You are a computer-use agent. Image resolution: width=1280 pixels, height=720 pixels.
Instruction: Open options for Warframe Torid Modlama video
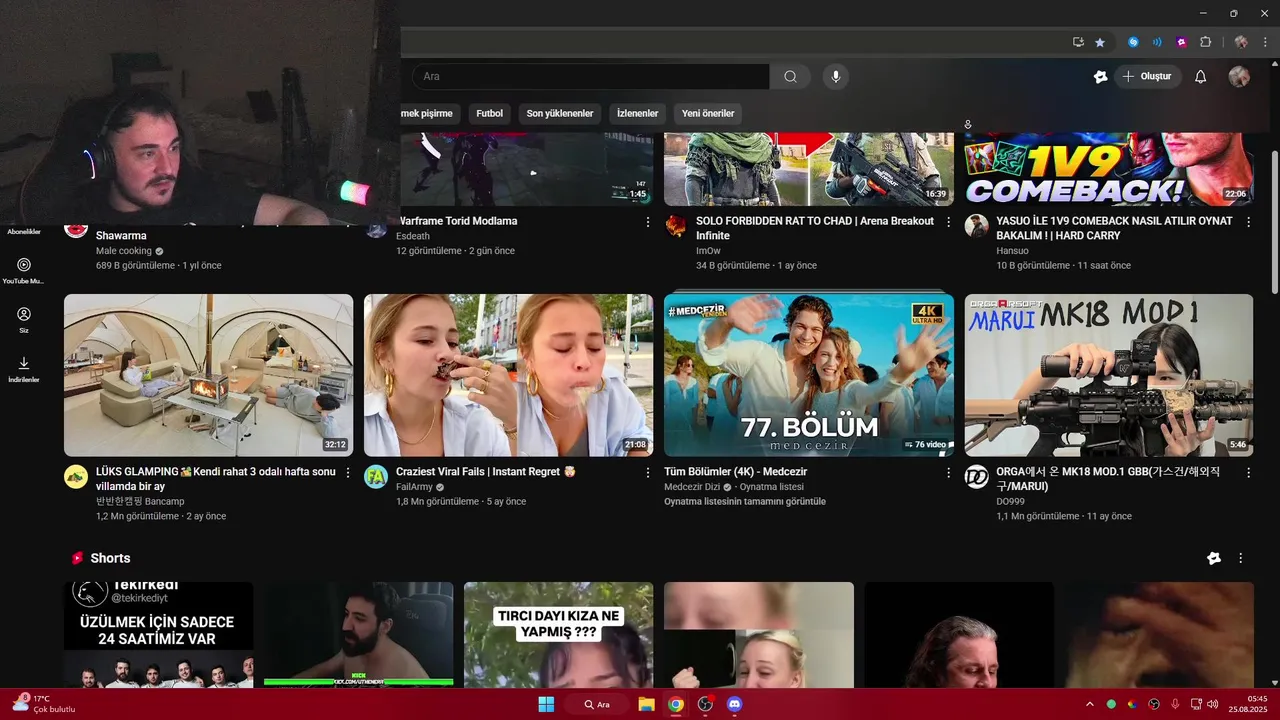648,222
